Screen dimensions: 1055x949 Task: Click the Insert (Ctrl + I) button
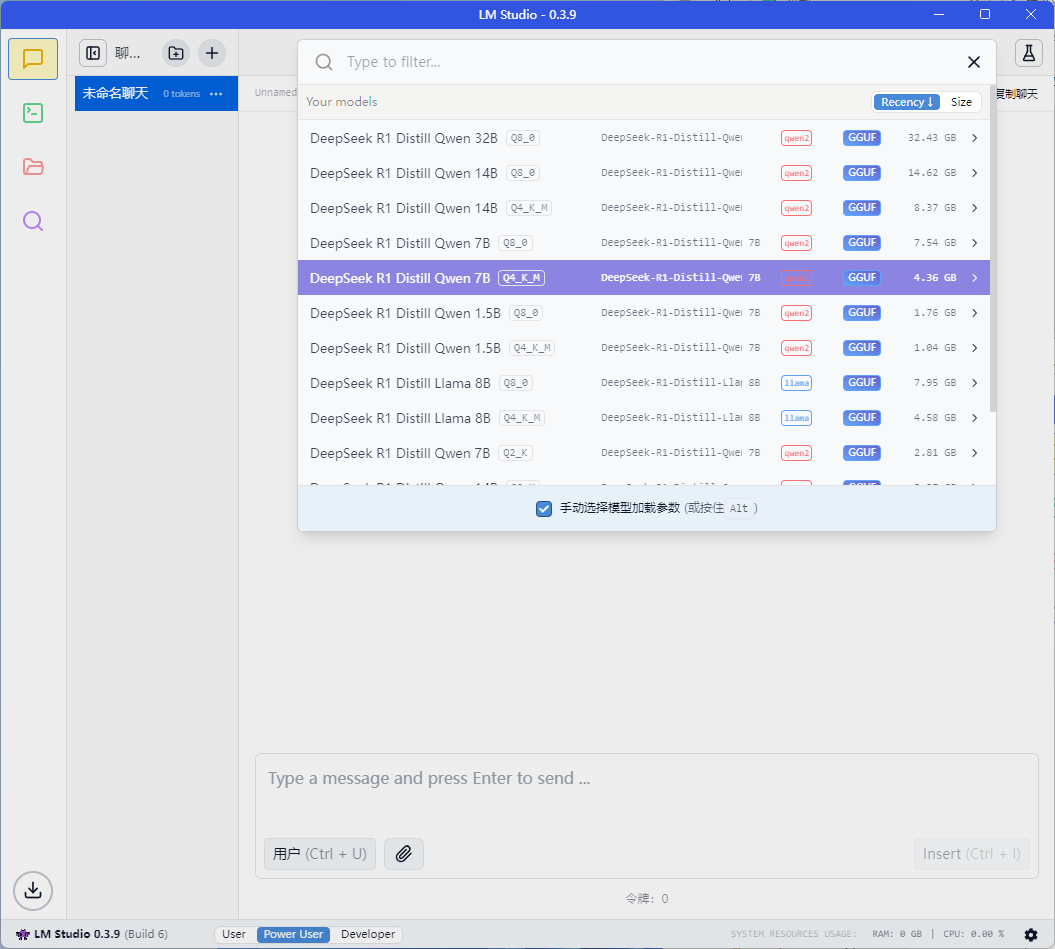[972, 853]
